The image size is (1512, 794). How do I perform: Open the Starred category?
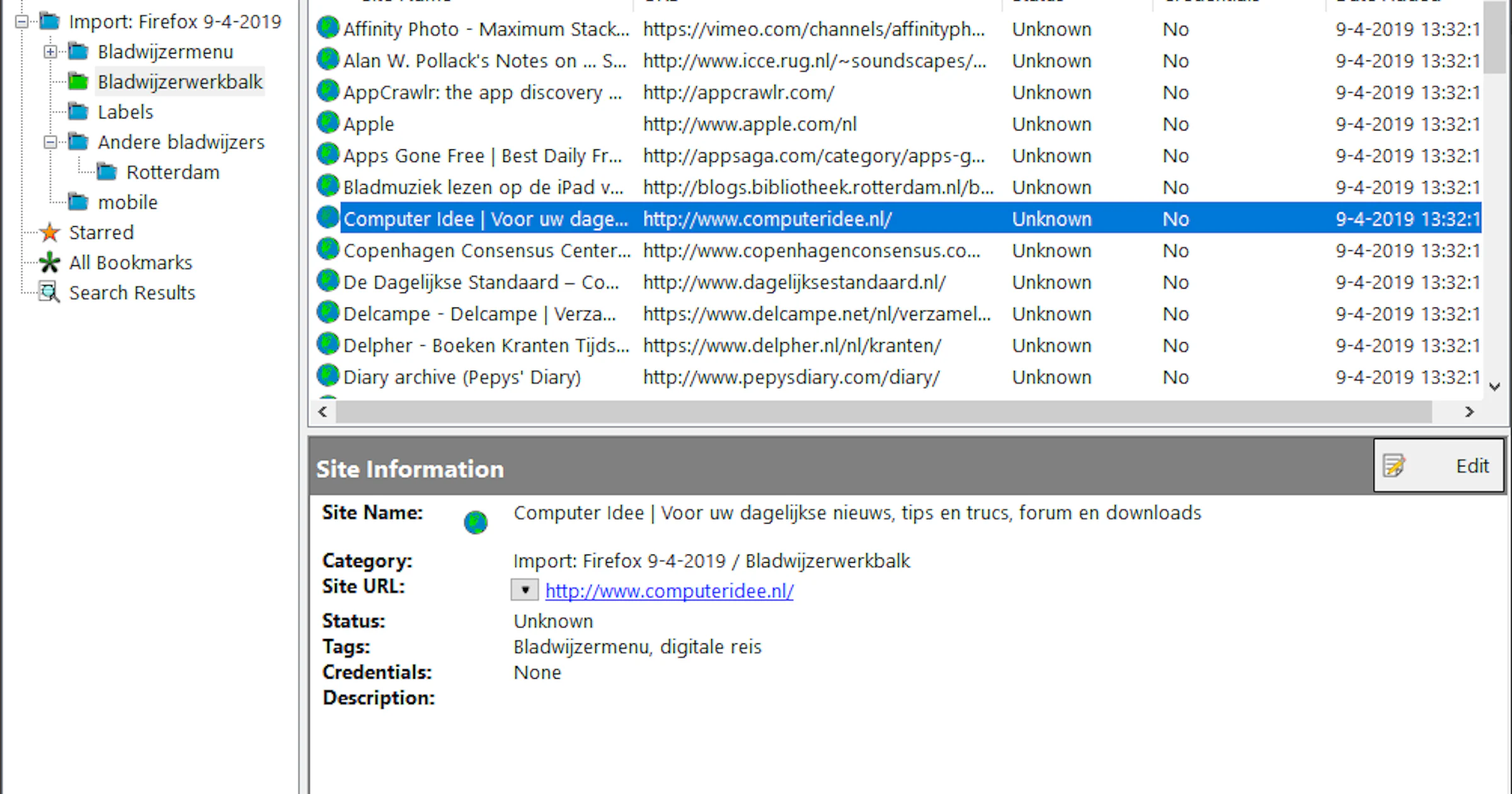pos(101,233)
